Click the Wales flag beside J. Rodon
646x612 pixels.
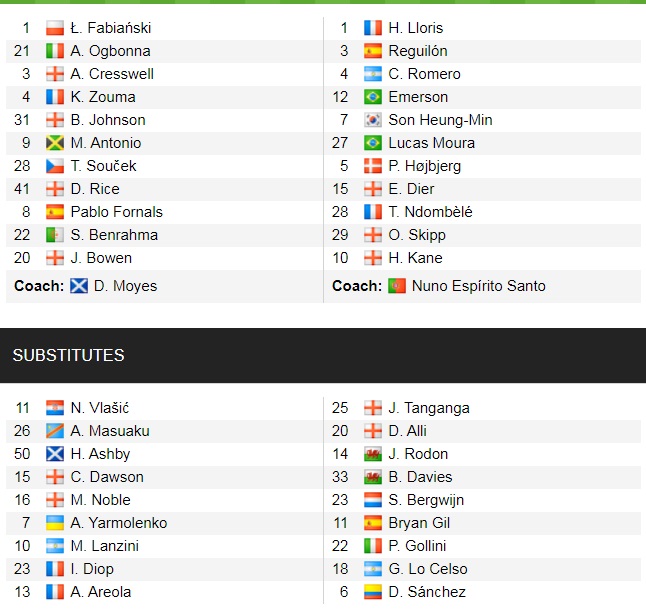(373, 454)
